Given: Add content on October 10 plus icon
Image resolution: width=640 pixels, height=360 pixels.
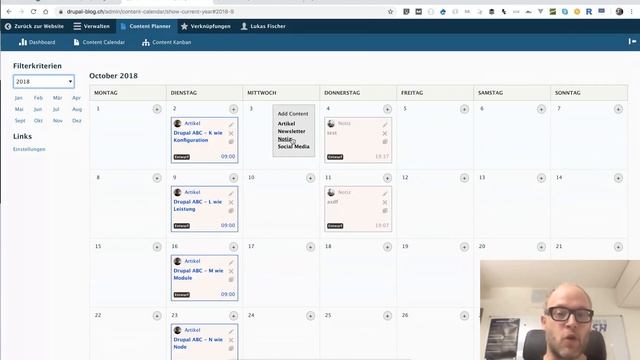Looking at the screenshot, I should point(311,178).
